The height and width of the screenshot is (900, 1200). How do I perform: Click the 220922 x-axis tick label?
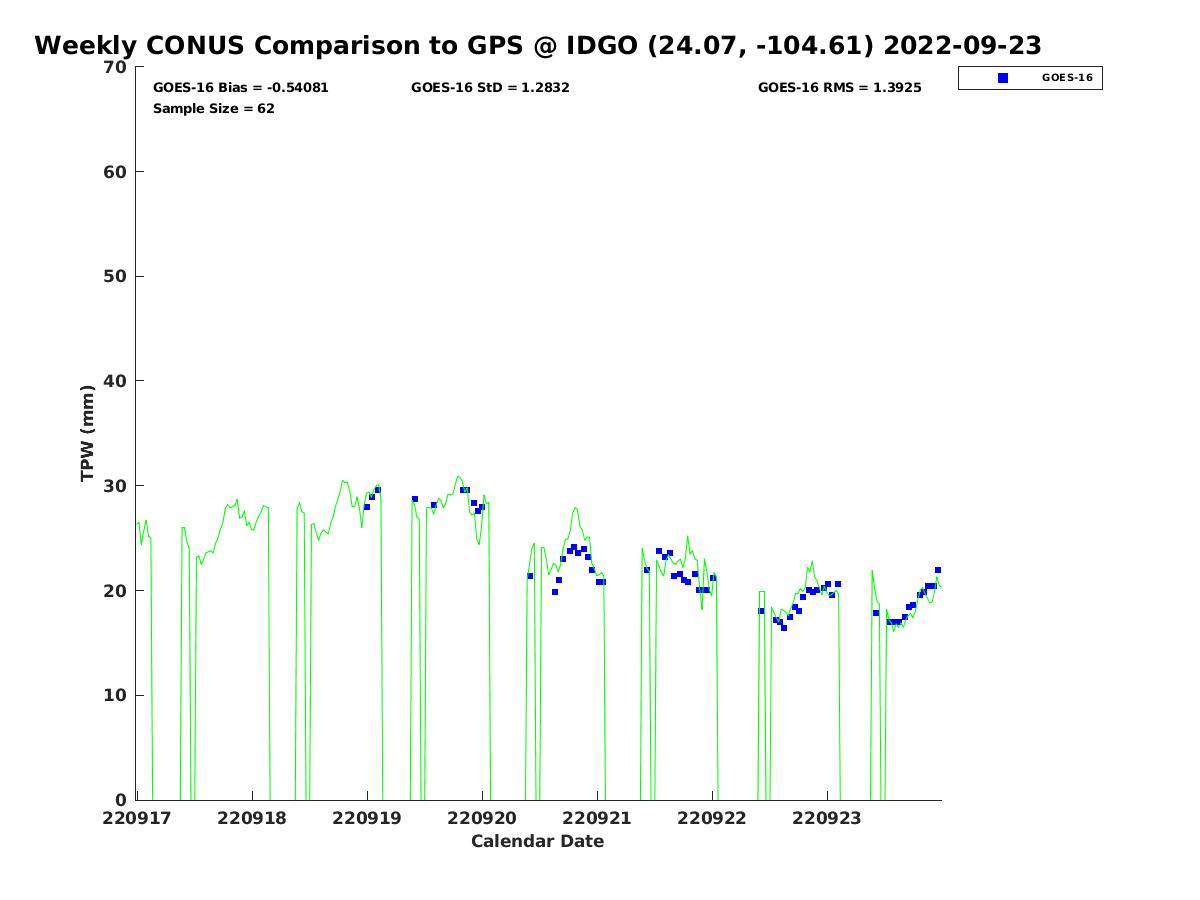712,818
